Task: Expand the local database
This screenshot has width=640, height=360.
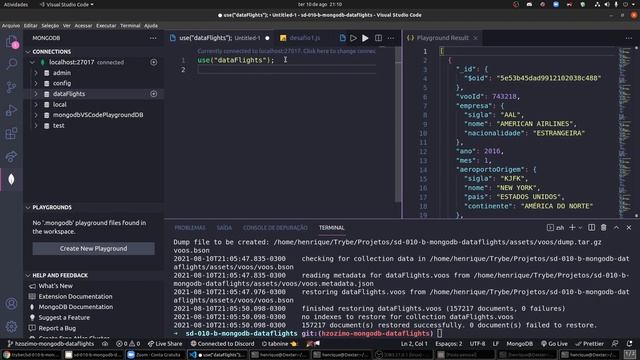Action: 36,104
